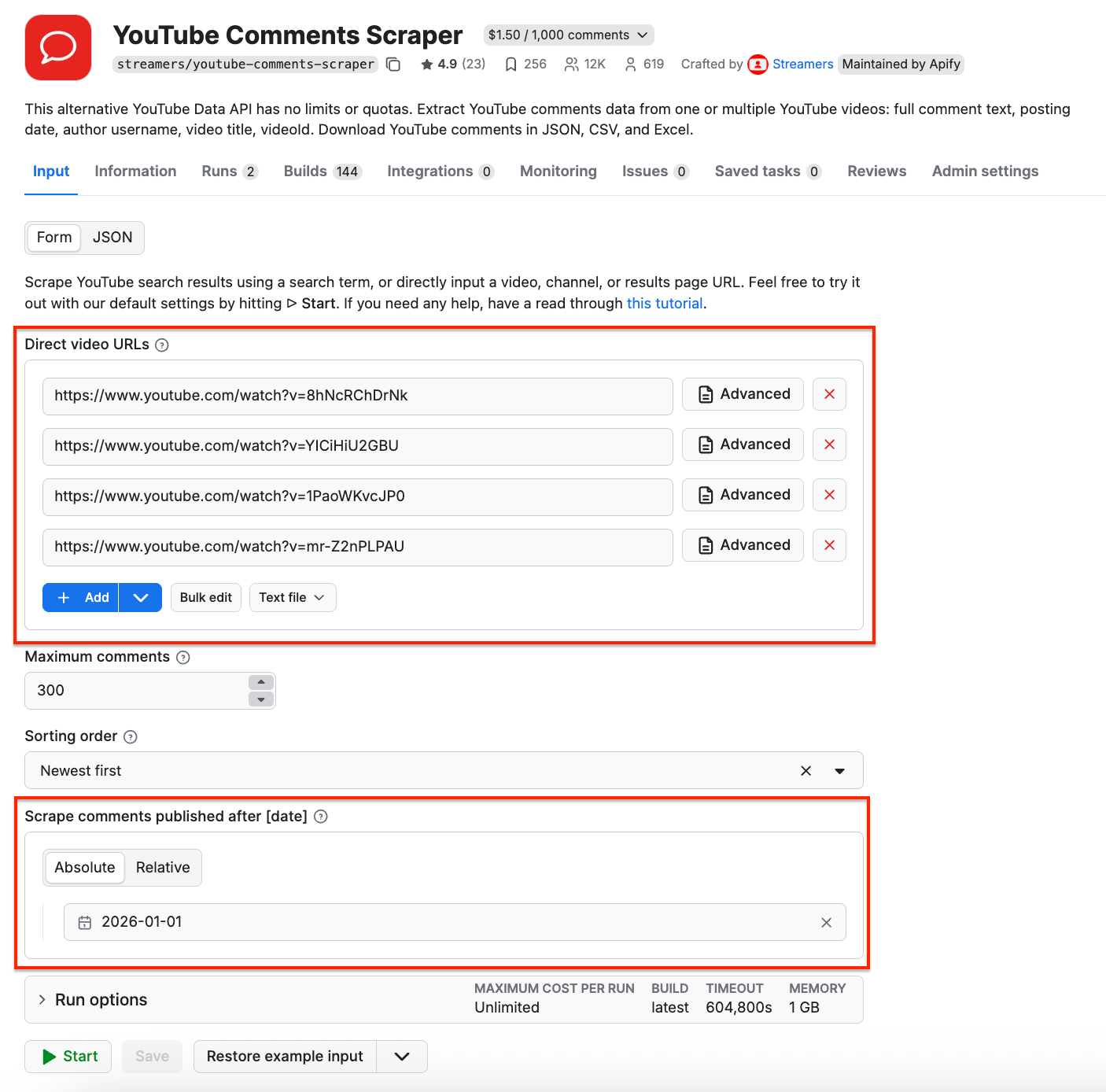Clear the Newest first sorting selection

pos(806,770)
